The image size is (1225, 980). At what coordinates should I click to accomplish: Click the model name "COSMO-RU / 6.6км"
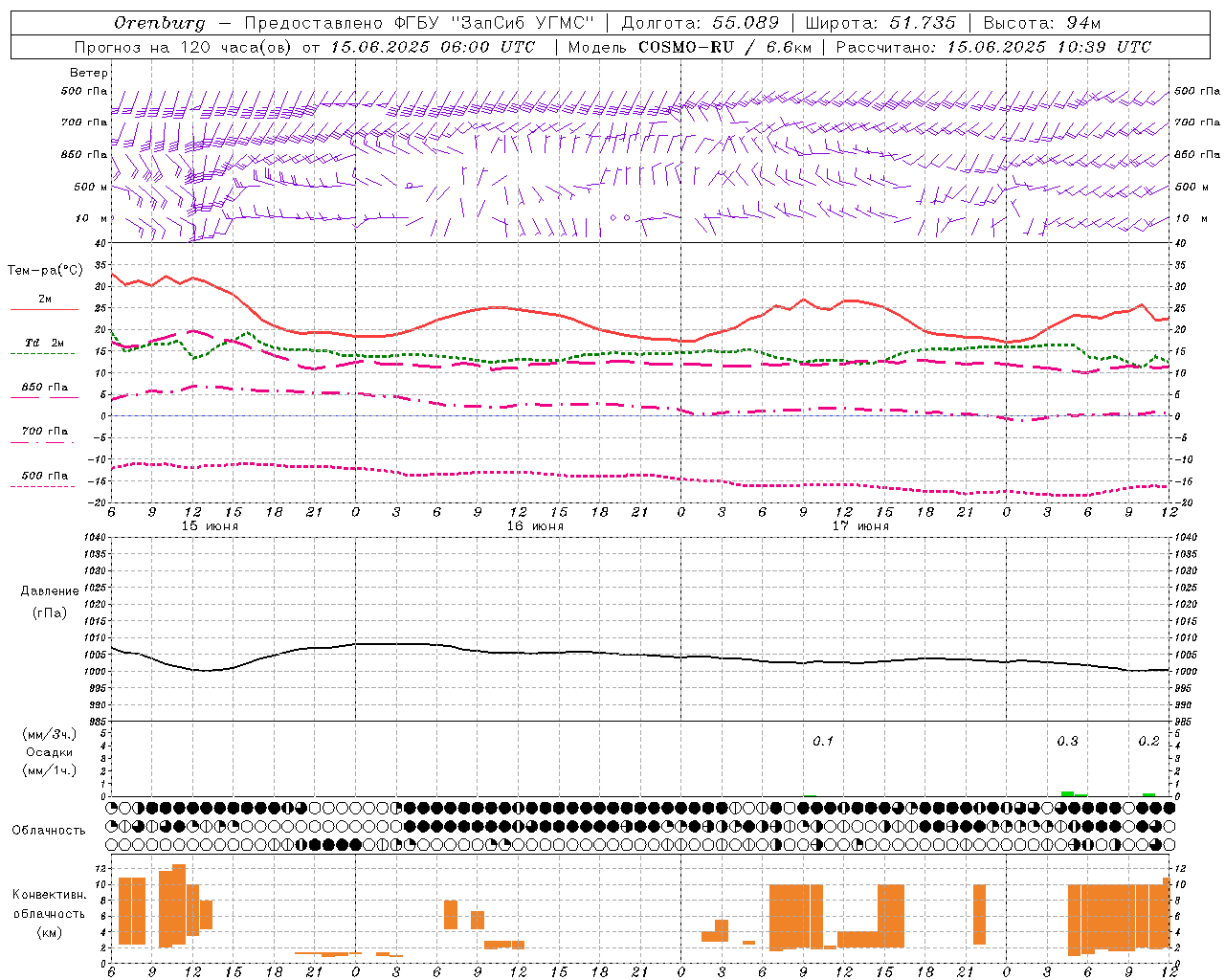[x=725, y=47]
